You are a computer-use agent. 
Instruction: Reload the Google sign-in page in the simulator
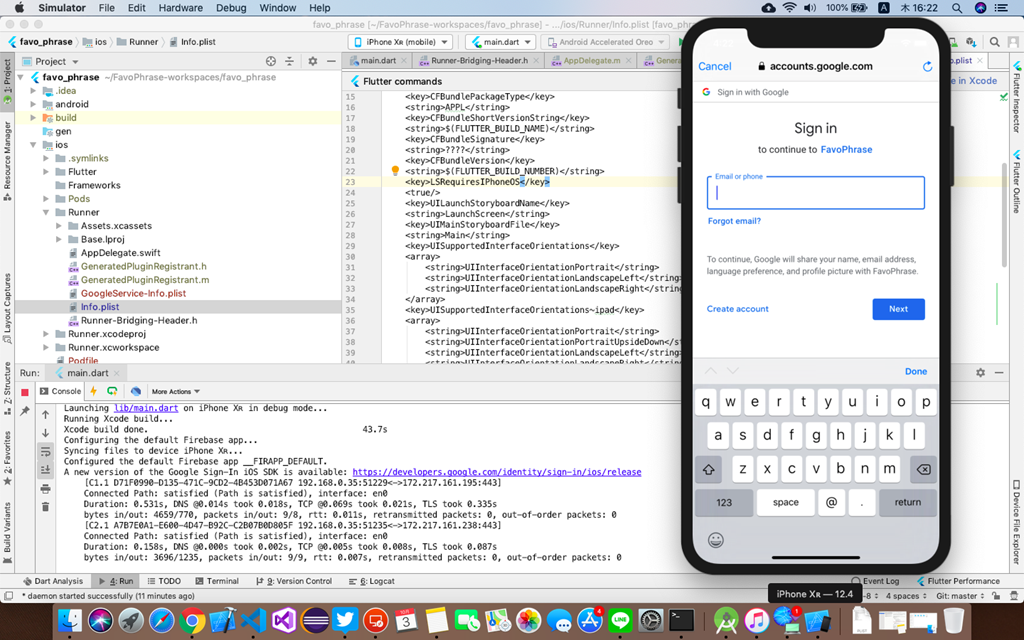pos(927,67)
